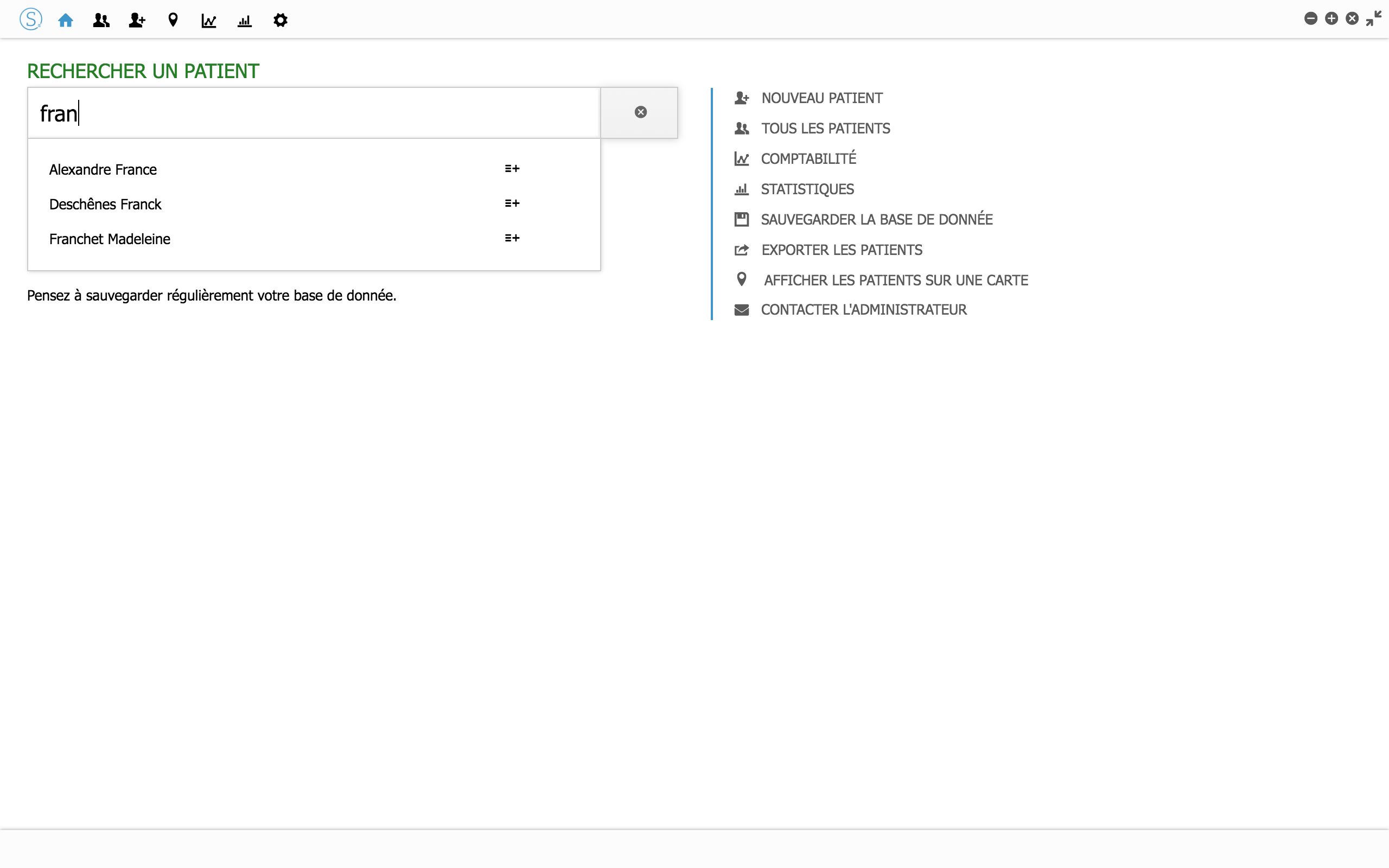Select Alexandre France from search results
Screen dimensions: 1389x868
(x=103, y=169)
